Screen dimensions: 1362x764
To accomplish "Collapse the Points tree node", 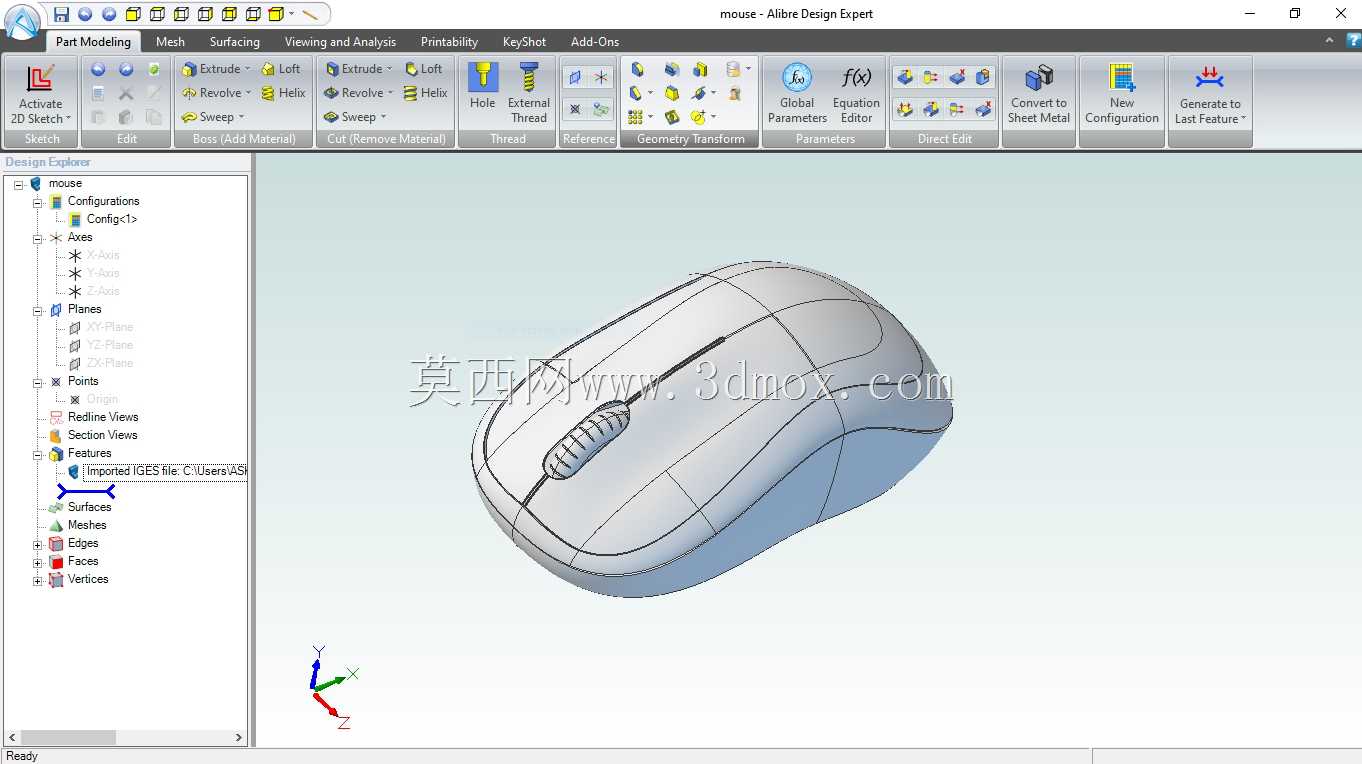I will [x=38, y=382].
